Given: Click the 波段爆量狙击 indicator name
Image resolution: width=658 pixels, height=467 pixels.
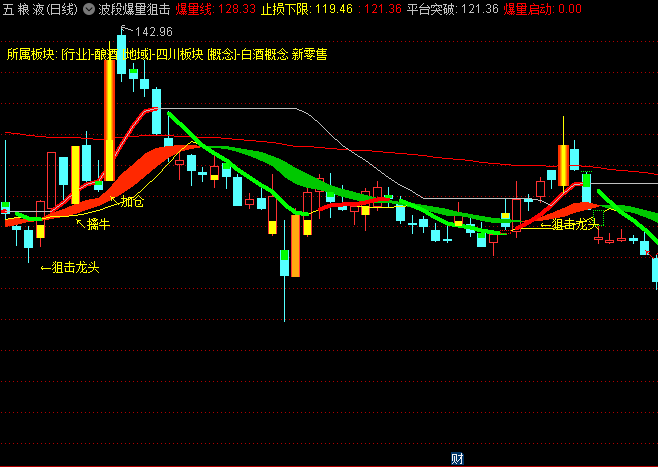Looking at the screenshot, I should click(134, 9).
